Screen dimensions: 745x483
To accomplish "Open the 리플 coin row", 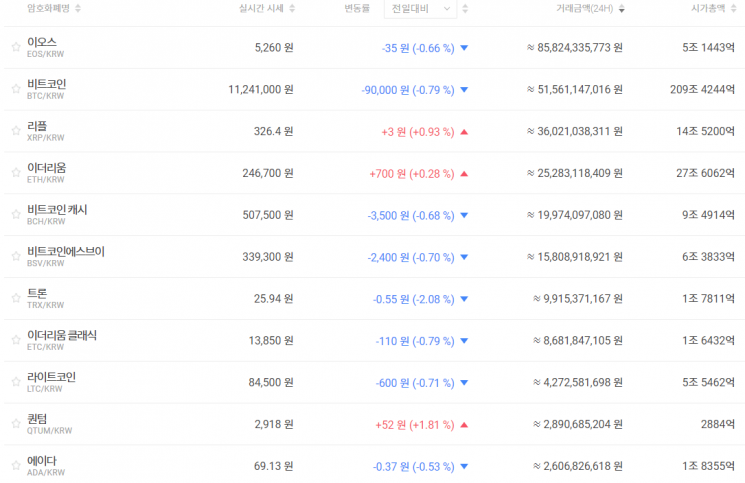I will tap(372, 131).
